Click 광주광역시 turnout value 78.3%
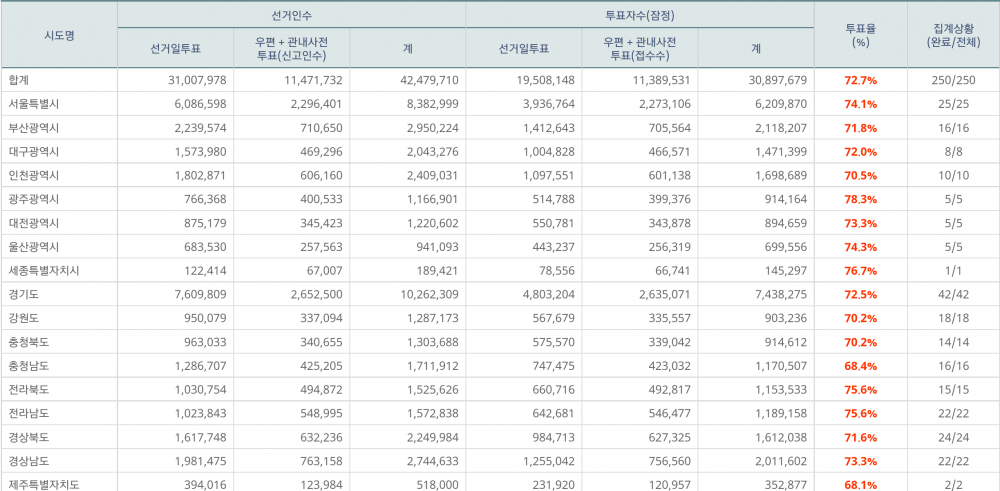The height and width of the screenshot is (491, 1000). click(861, 199)
